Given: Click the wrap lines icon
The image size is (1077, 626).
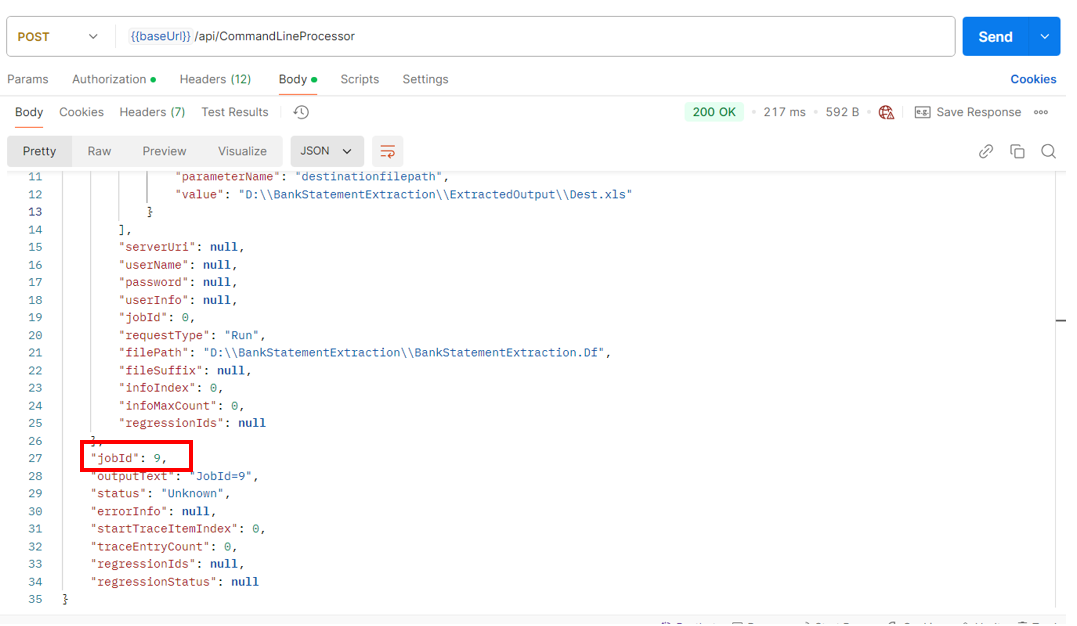Looking at the screenshot, I should [387, 151].
